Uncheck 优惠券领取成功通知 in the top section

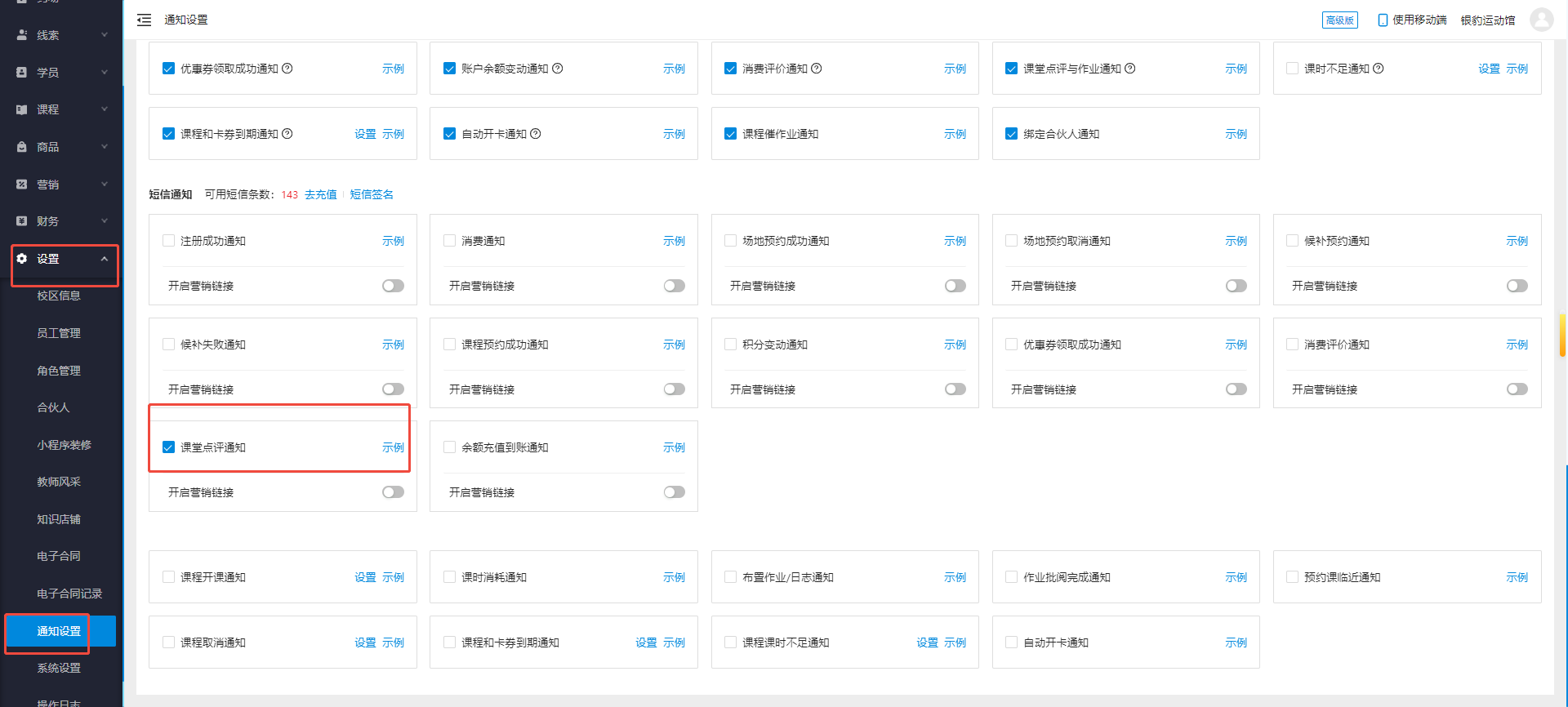[x=168, y=69]
